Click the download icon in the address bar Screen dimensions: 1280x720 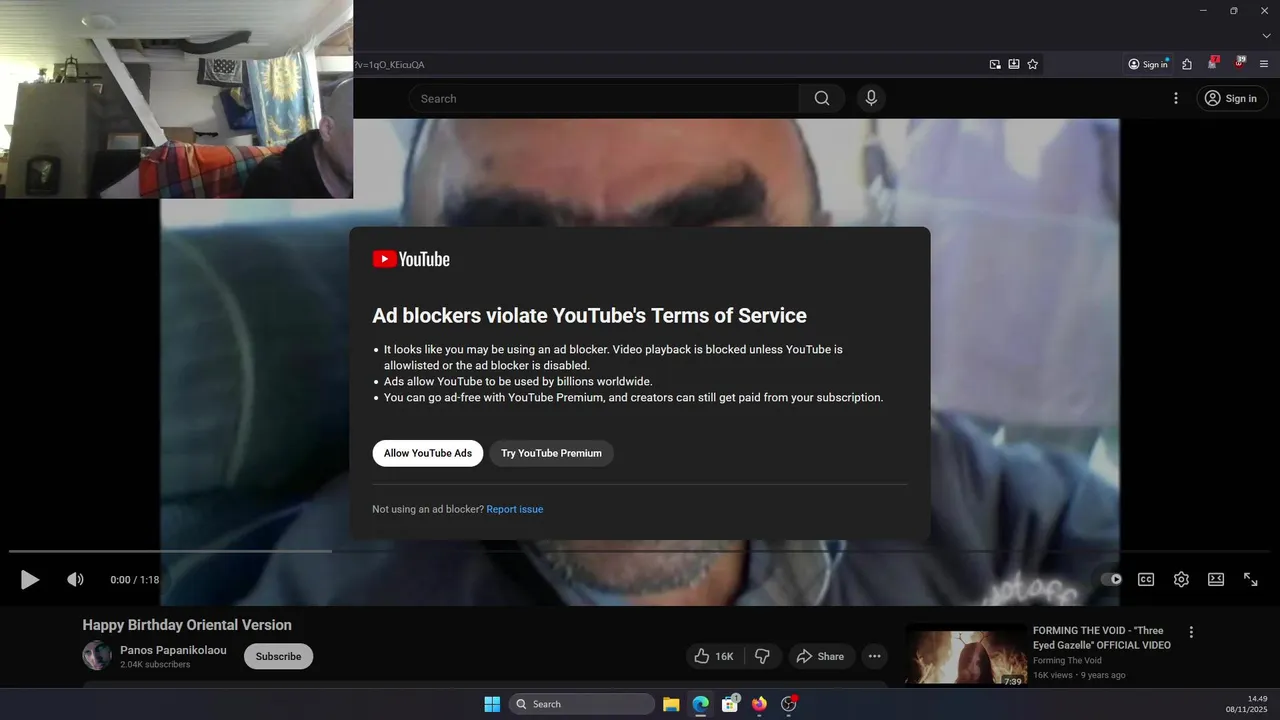(1014, 64)
